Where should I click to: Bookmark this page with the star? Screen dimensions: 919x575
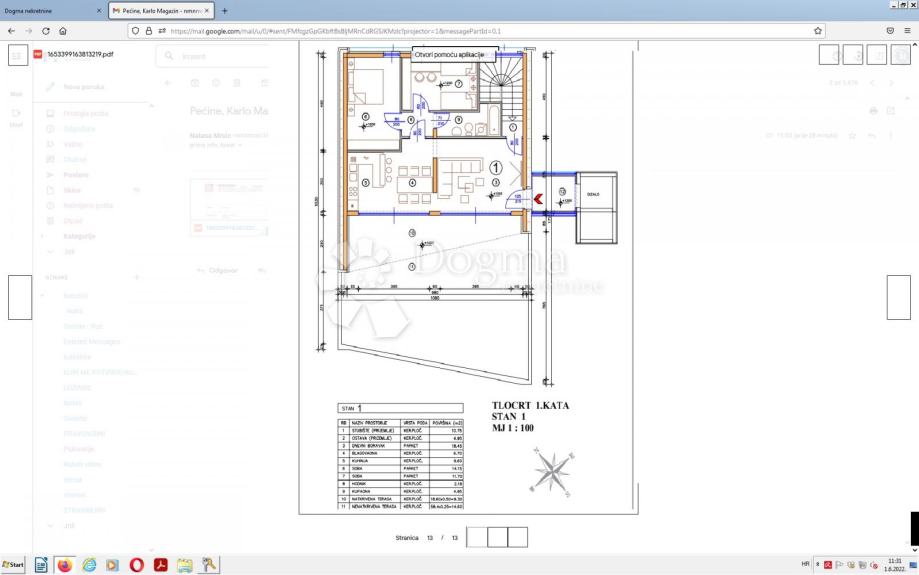(818, 31)
